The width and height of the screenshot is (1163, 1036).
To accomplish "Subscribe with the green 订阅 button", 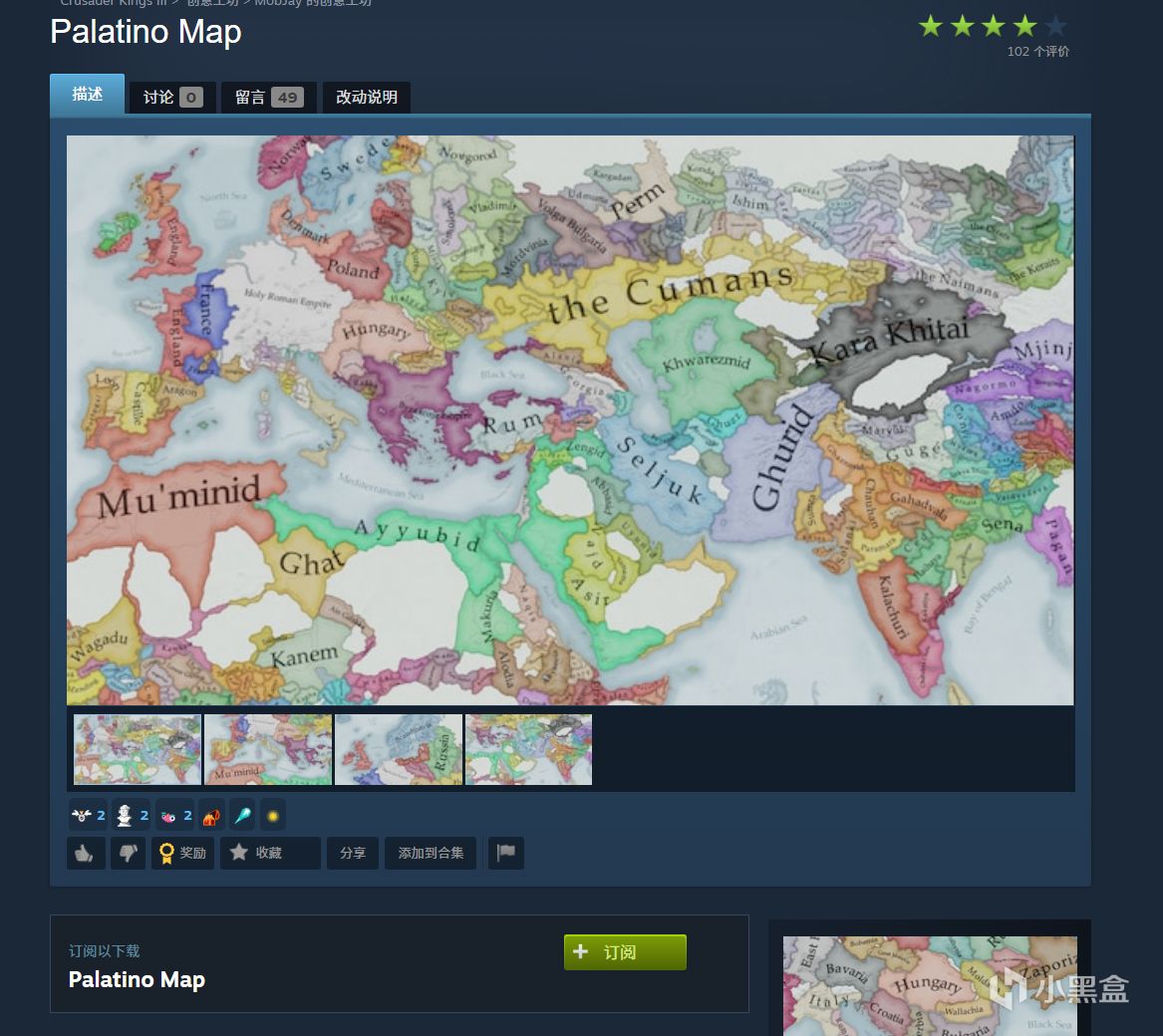I will pyautogui.click(x=625, y=952).
